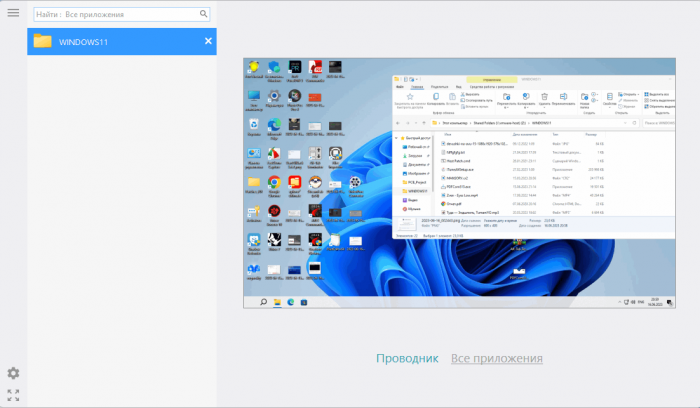Screen dimensions: 700x408
Task: Click the Проводник link below the preview
Action: [407, 358]
